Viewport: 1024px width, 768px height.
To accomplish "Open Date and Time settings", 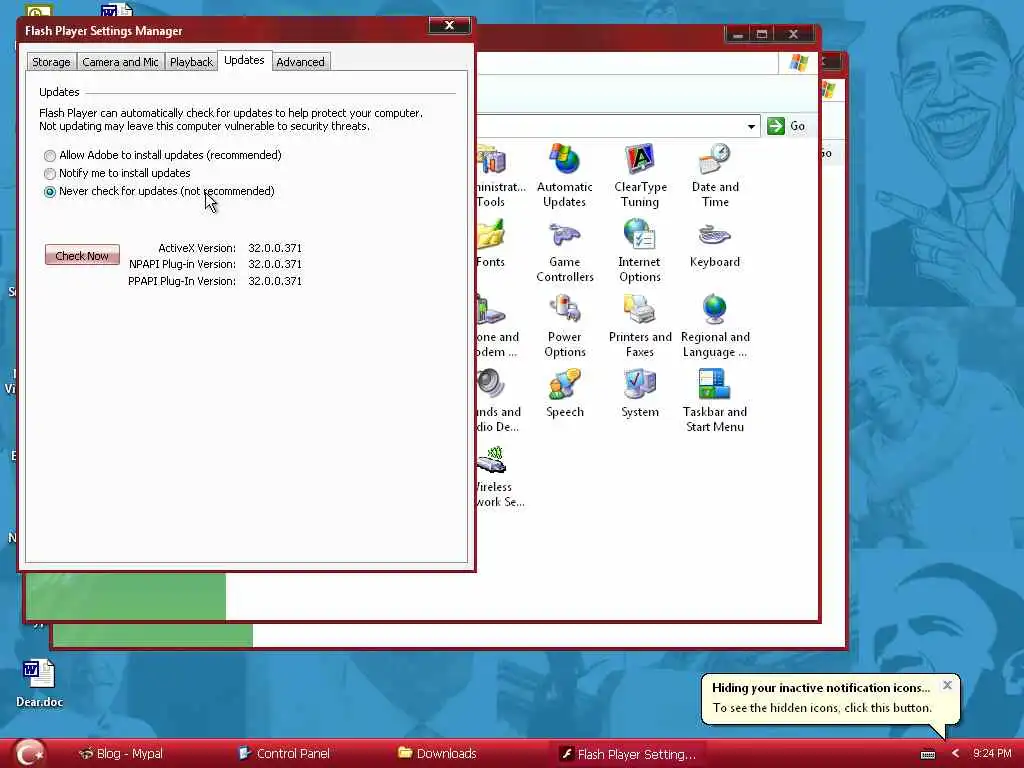I will tap(715, 175).
